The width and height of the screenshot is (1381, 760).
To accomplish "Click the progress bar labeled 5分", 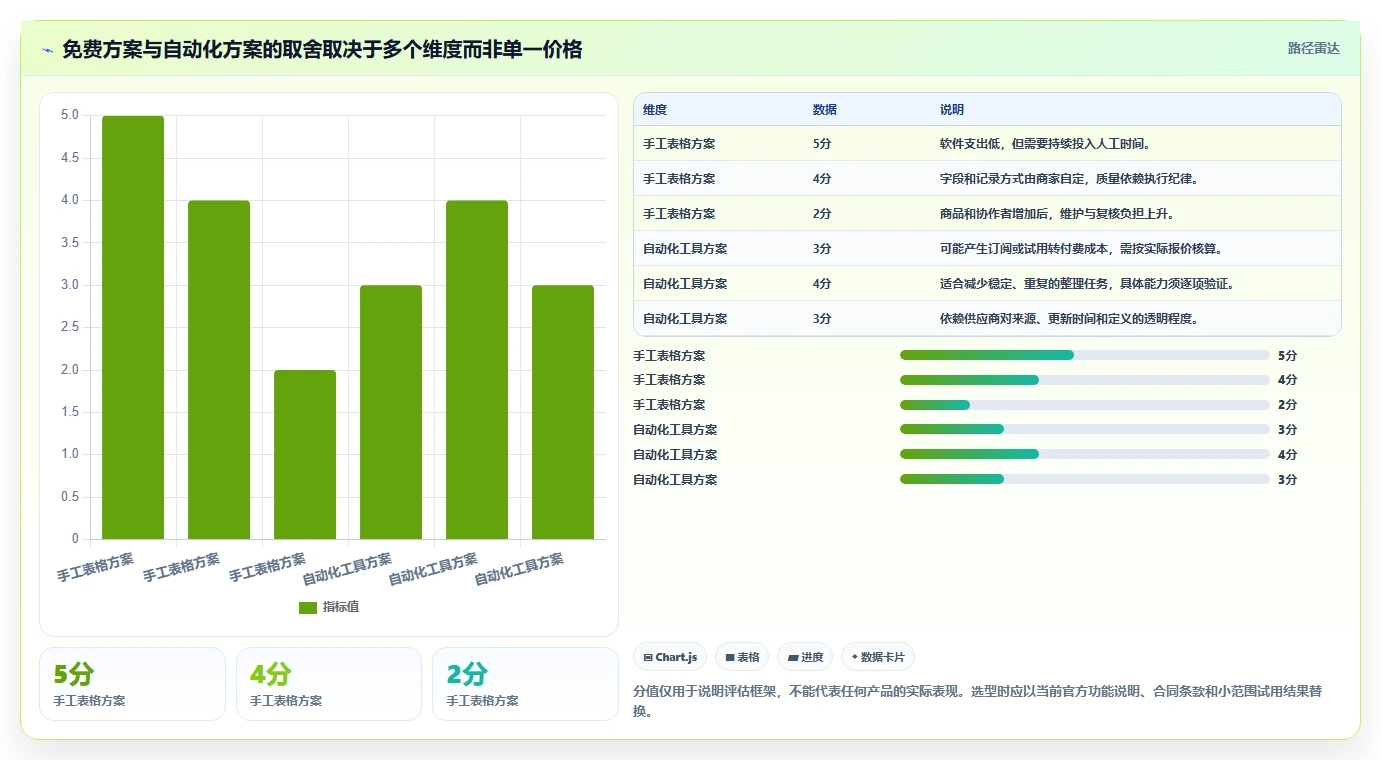I will click(x=1085, y=355).
